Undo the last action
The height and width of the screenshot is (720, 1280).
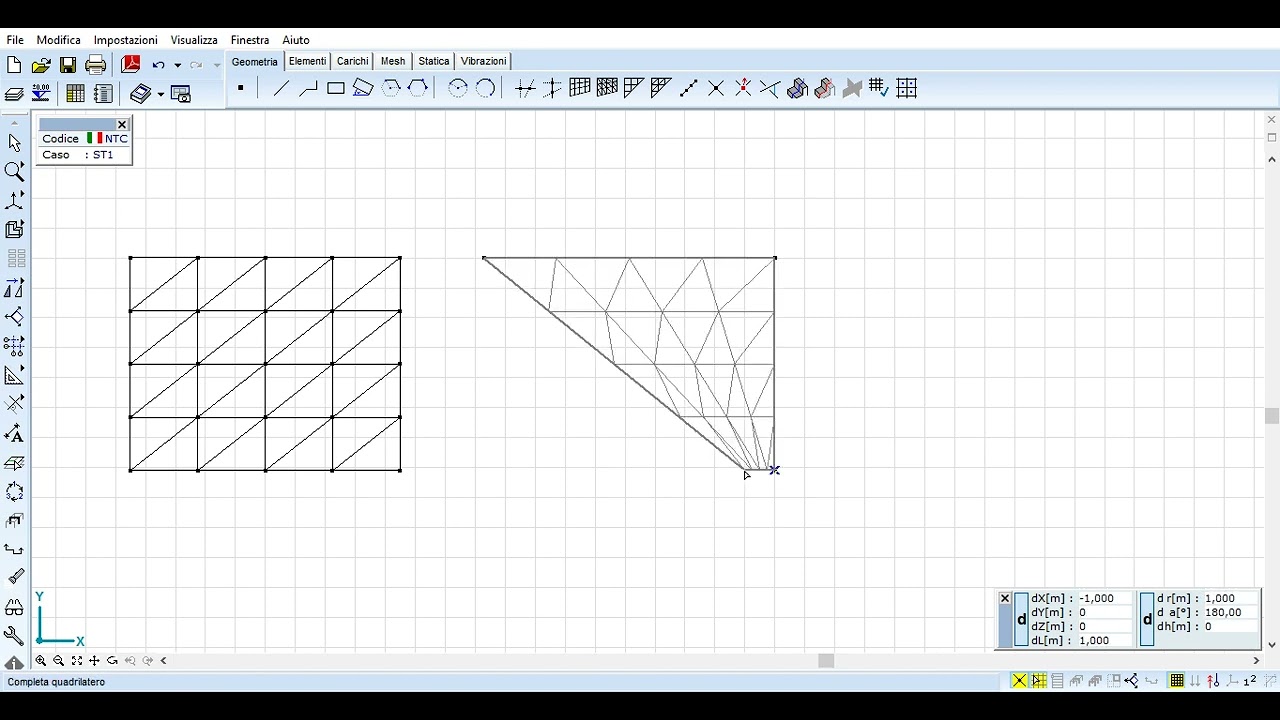(158, 65)
